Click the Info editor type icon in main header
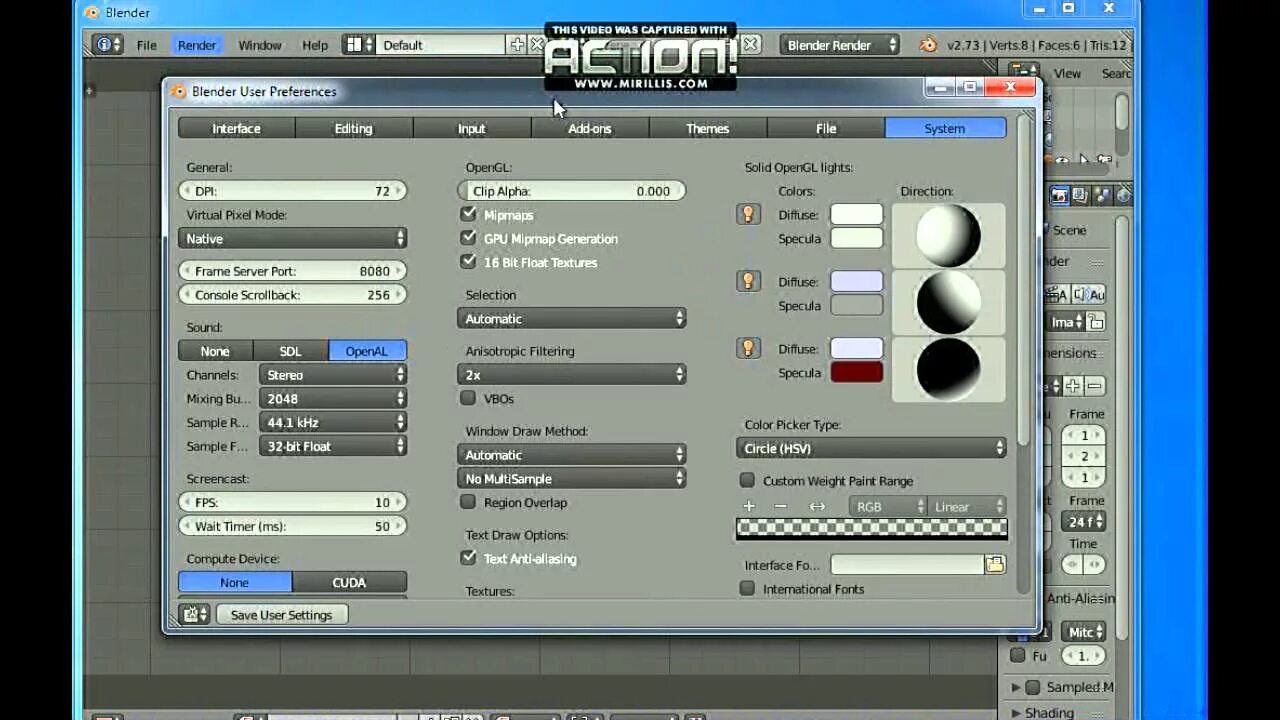 pos(108,45)
